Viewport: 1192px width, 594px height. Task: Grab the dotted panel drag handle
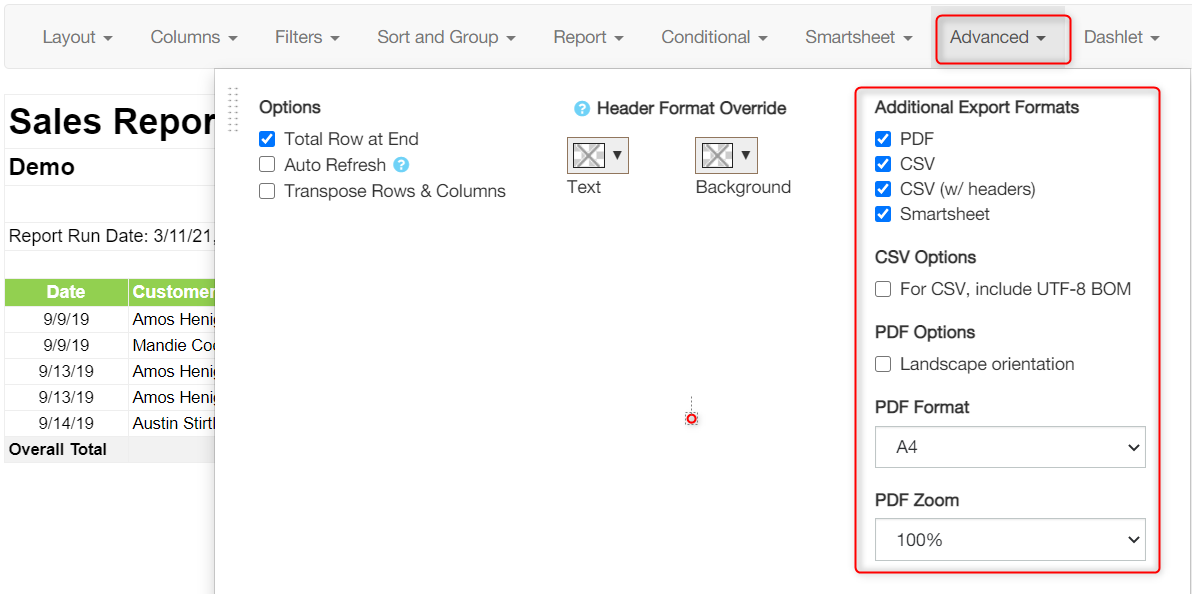(x=233, y=110)
